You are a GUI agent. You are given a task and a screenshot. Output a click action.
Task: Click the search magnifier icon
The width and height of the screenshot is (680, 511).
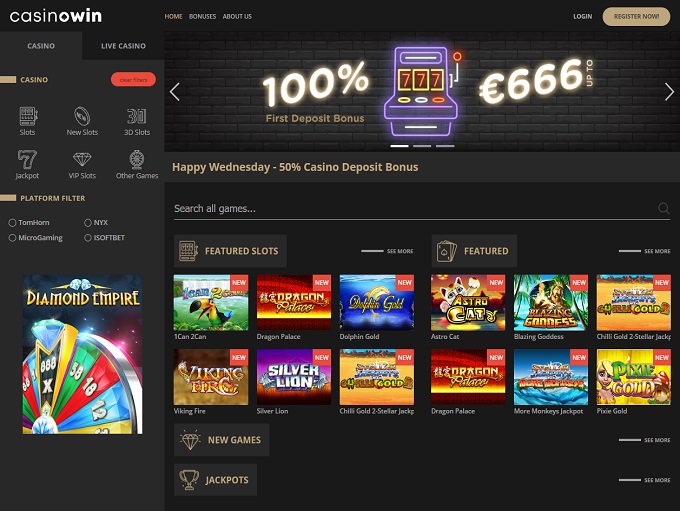click(x=663, y=208)
